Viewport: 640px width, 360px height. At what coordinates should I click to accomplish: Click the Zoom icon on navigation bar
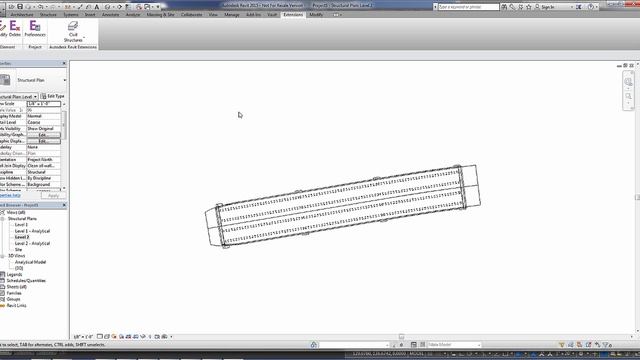coord(628,96)
